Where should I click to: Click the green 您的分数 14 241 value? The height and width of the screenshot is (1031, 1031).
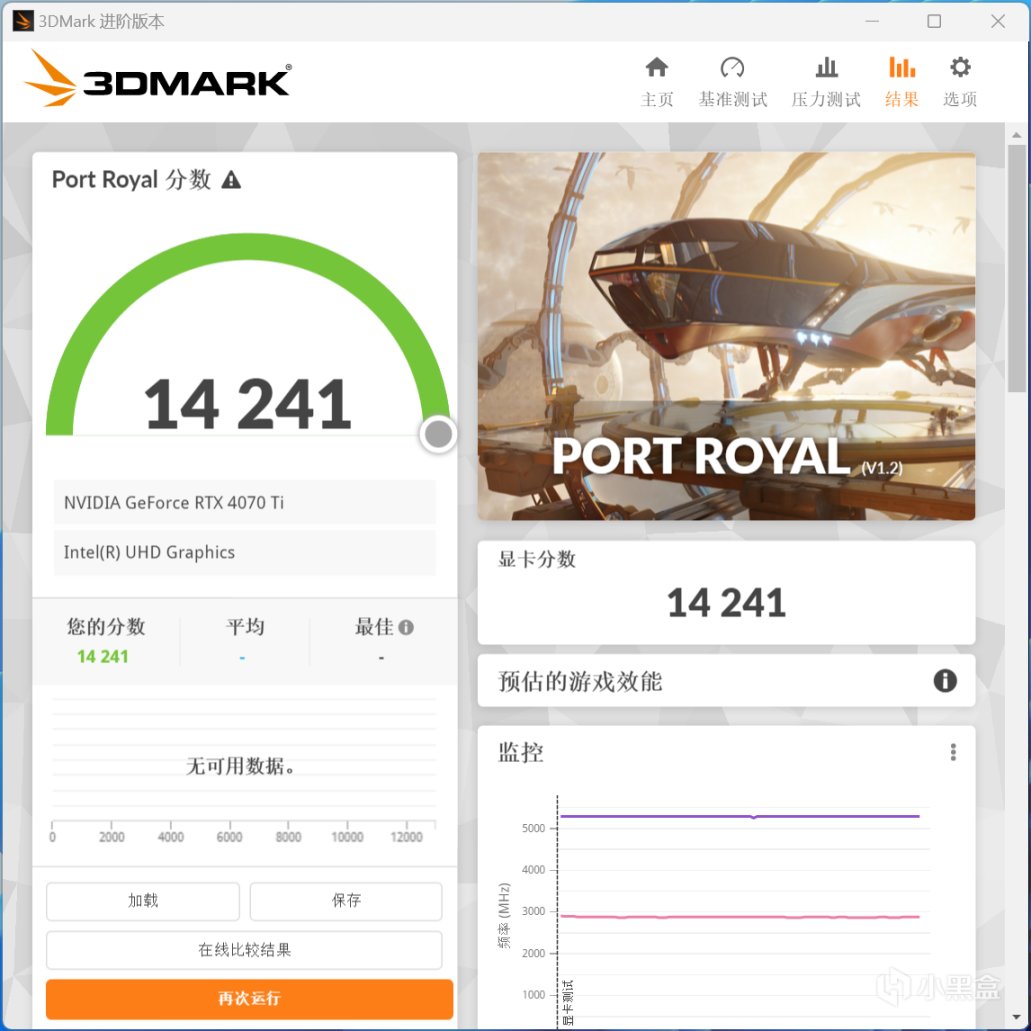tap(103, 656)
